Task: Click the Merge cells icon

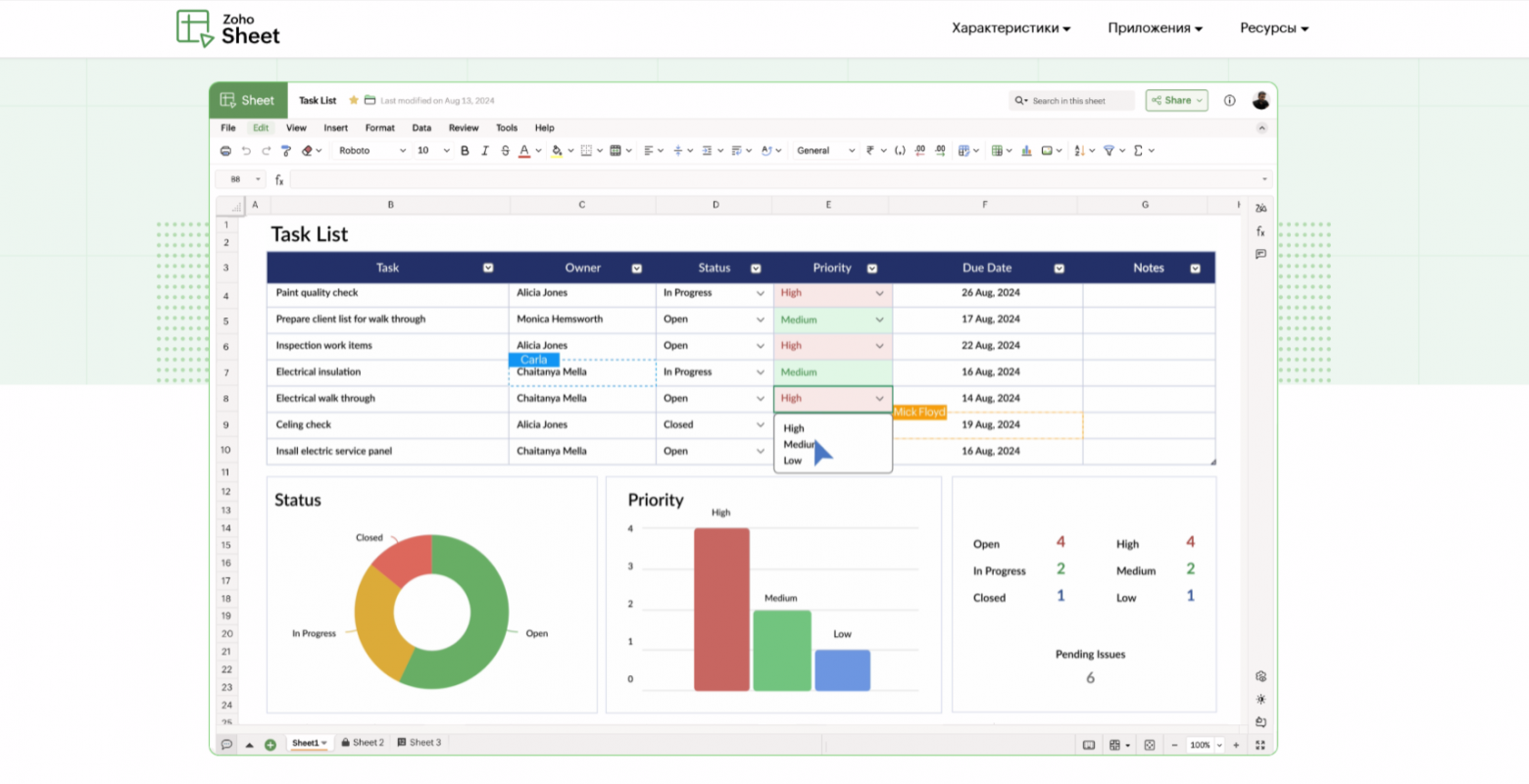Action: (616, 151)
